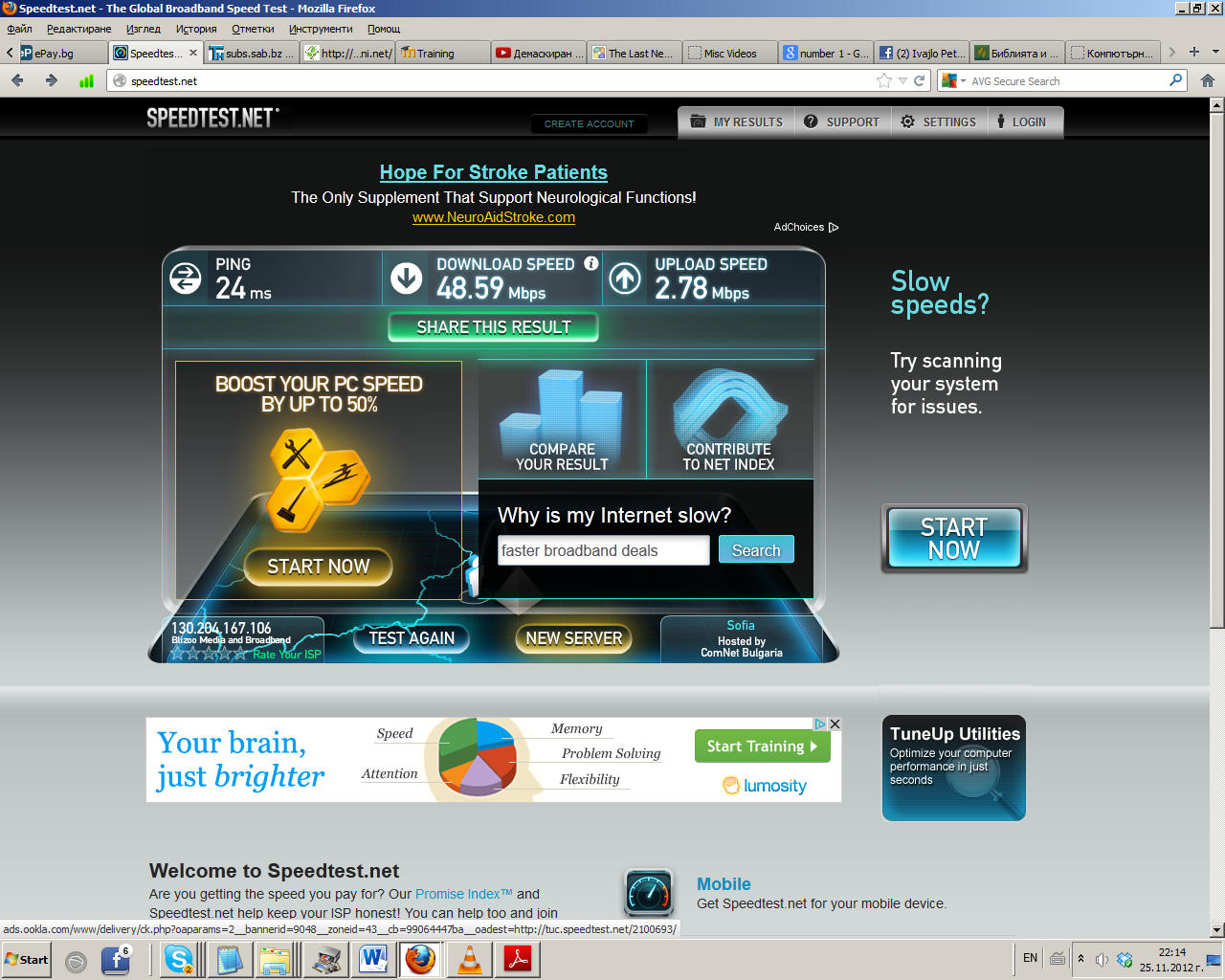This screenshot has height=980, width=1225.
Task: Click the download speed arrow icon
Action: tap(407, 278)
